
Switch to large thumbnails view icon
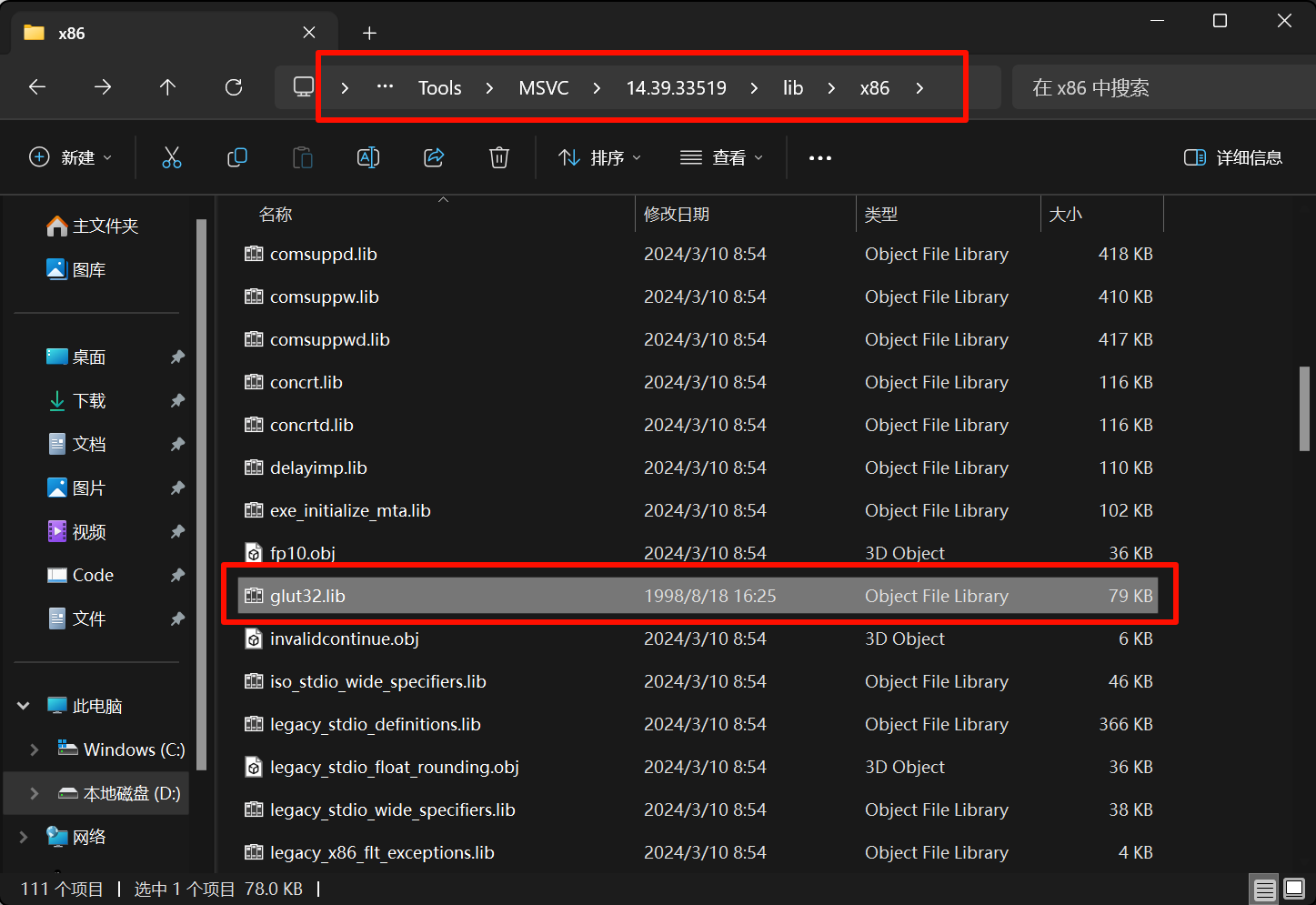coord(1293,890)
